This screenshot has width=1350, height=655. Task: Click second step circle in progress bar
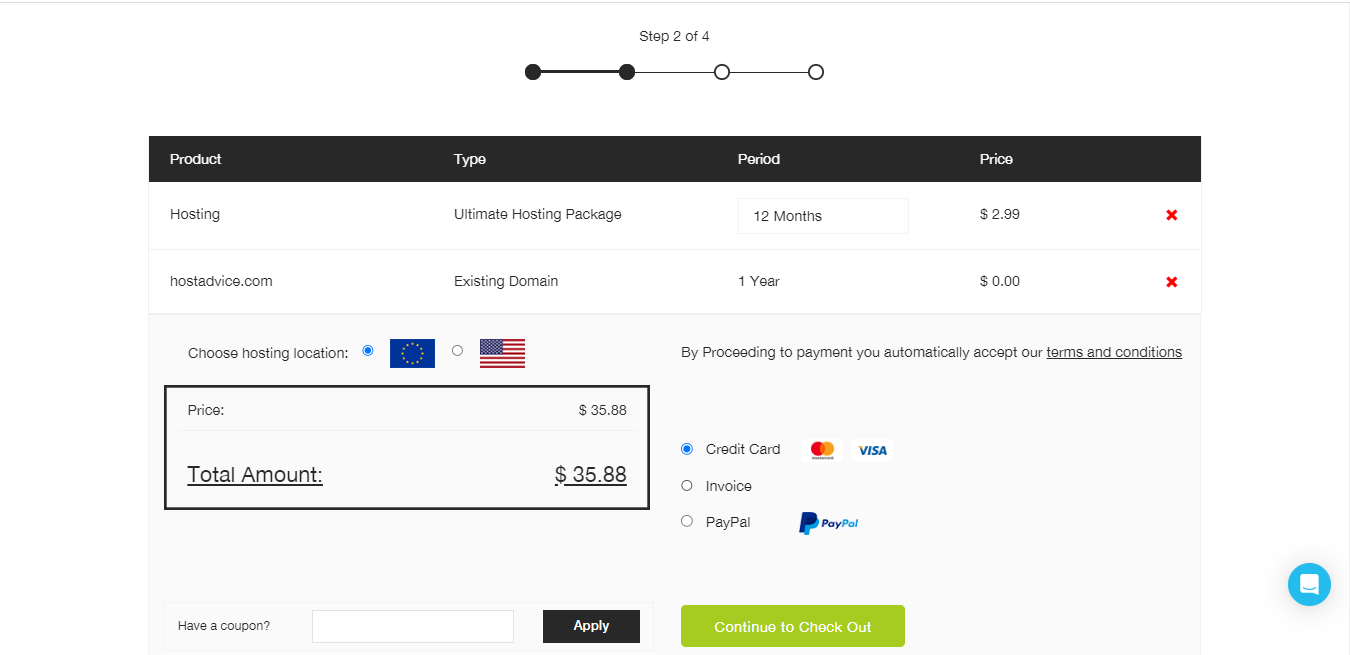(627, 72)
